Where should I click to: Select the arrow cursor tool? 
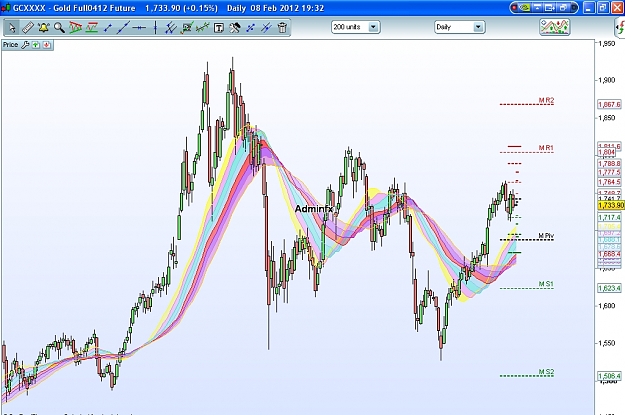[x=12, y=28]
